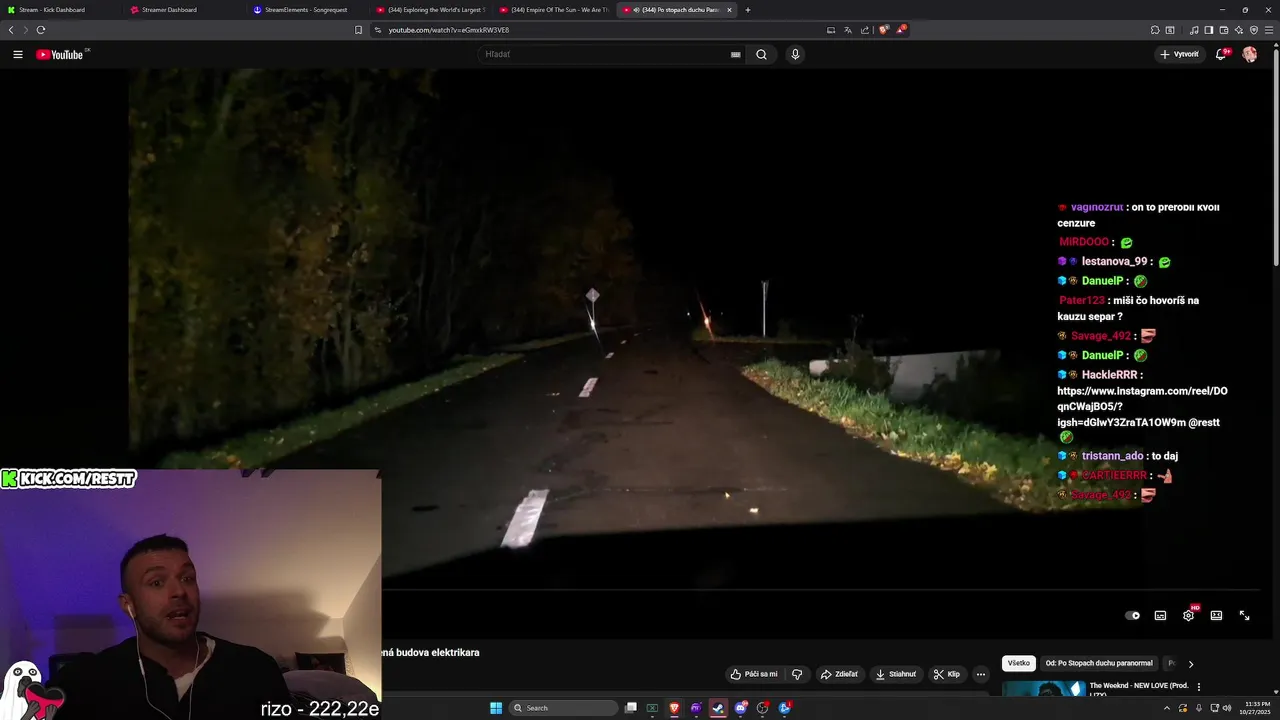1280x720 pixels.
Task: Open the YouTube guide hamburger menu
Action: (18, 54)
